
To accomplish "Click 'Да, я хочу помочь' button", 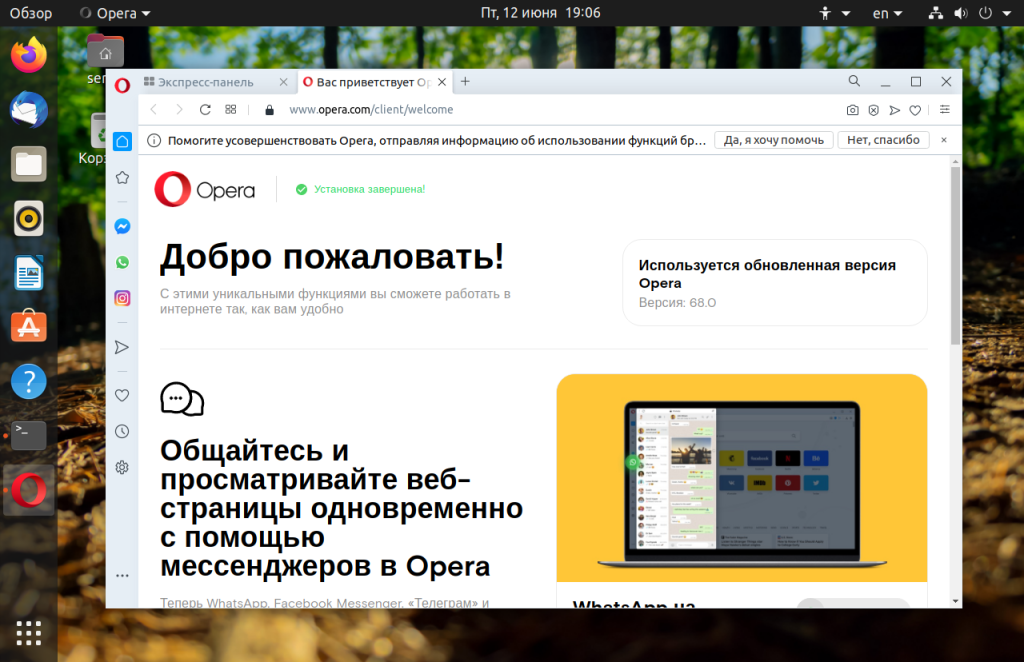I will tap(773, 140).
